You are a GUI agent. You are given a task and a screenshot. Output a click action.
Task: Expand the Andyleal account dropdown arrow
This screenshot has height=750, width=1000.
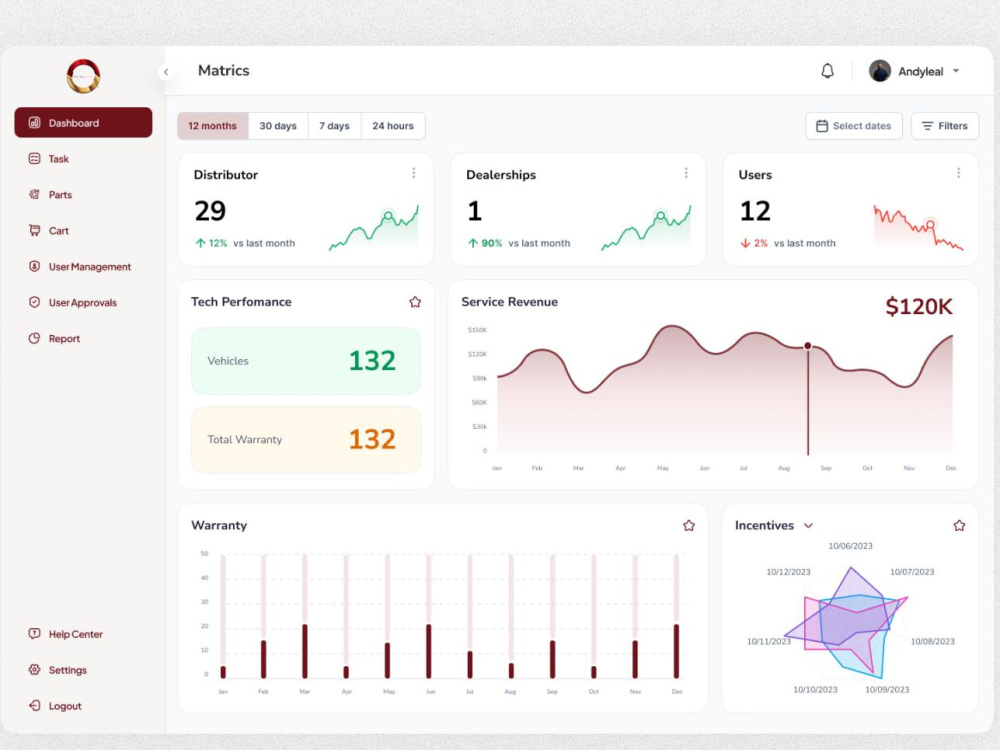[956, 71]
